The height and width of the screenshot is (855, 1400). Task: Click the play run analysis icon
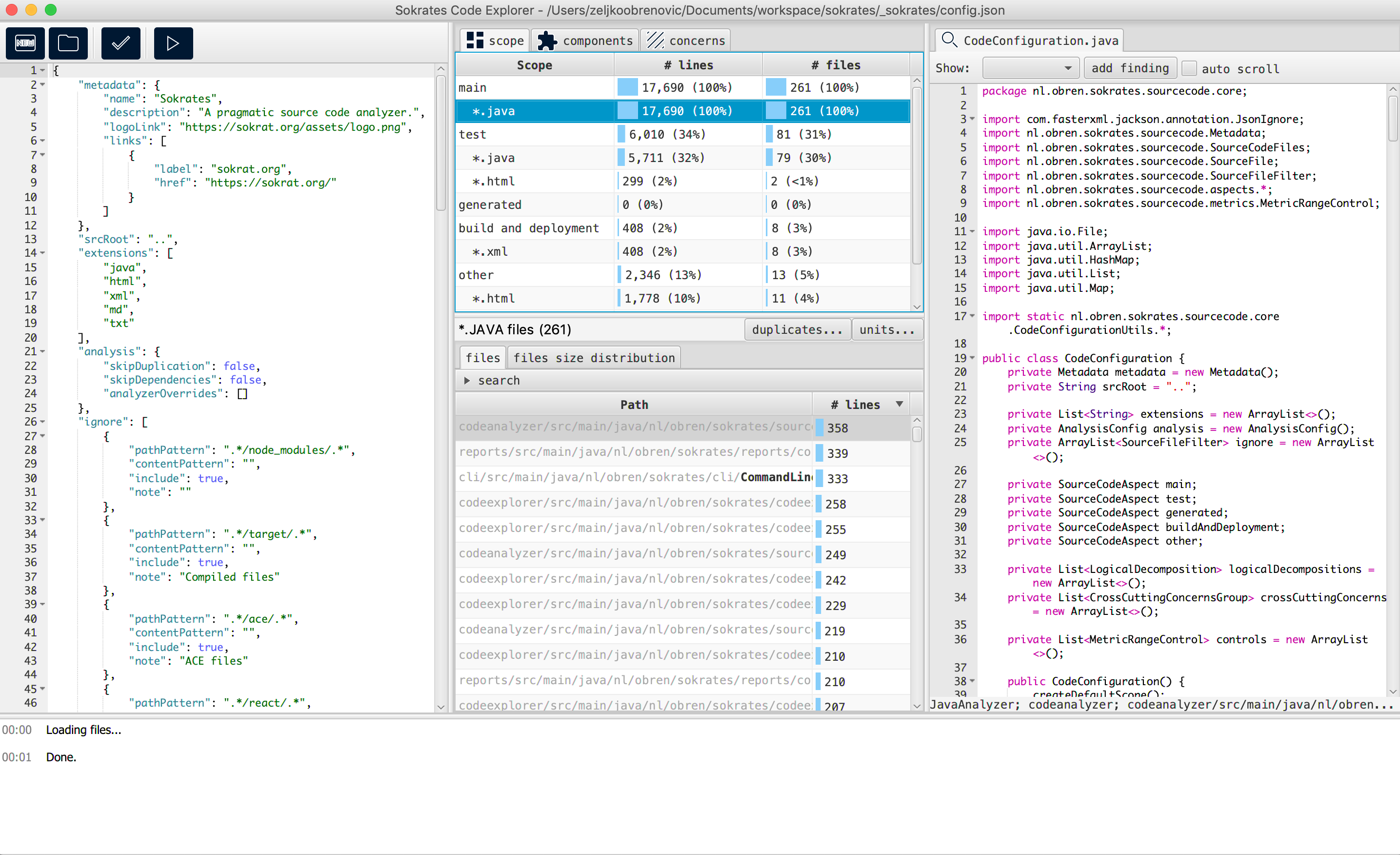tap(173, 43)
